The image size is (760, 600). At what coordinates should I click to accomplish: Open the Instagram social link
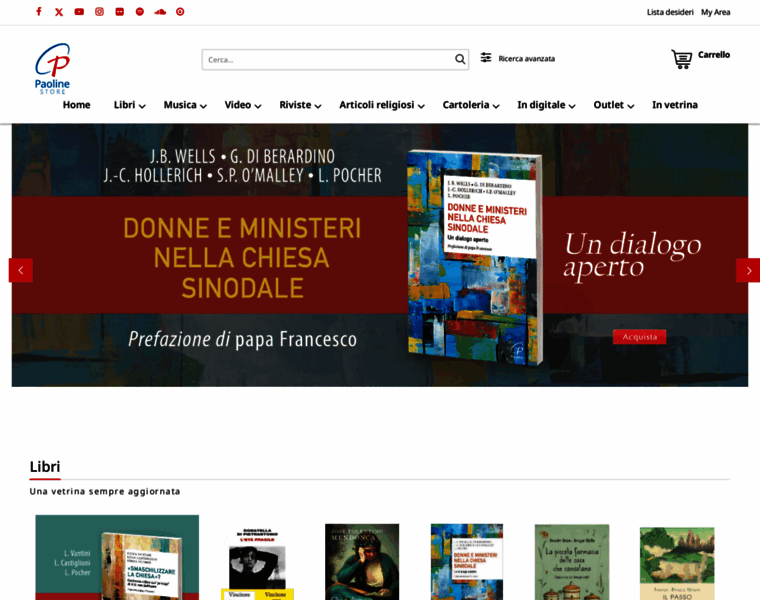coord(99,12)
